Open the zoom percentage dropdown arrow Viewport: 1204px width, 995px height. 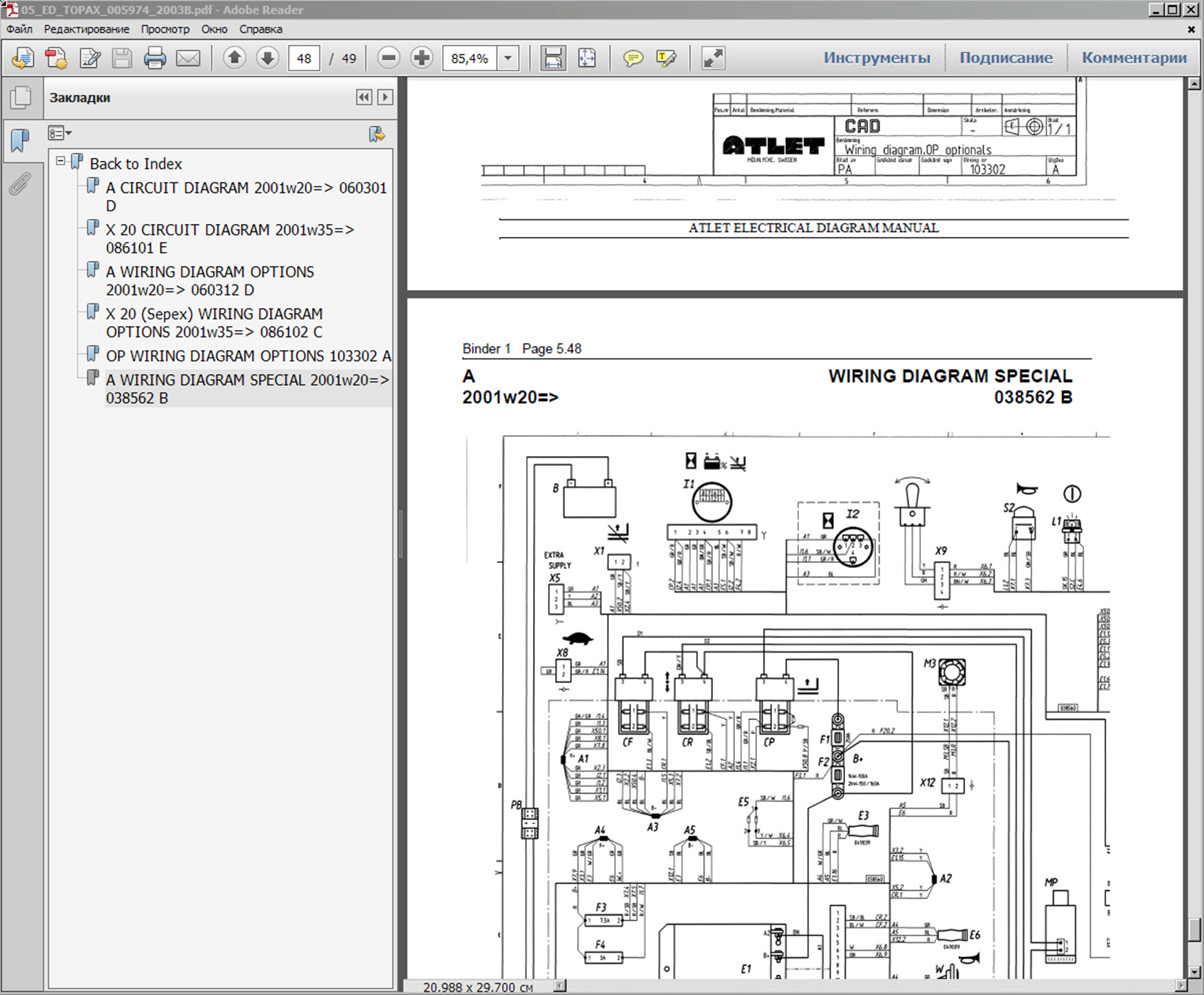click(508, 59)
